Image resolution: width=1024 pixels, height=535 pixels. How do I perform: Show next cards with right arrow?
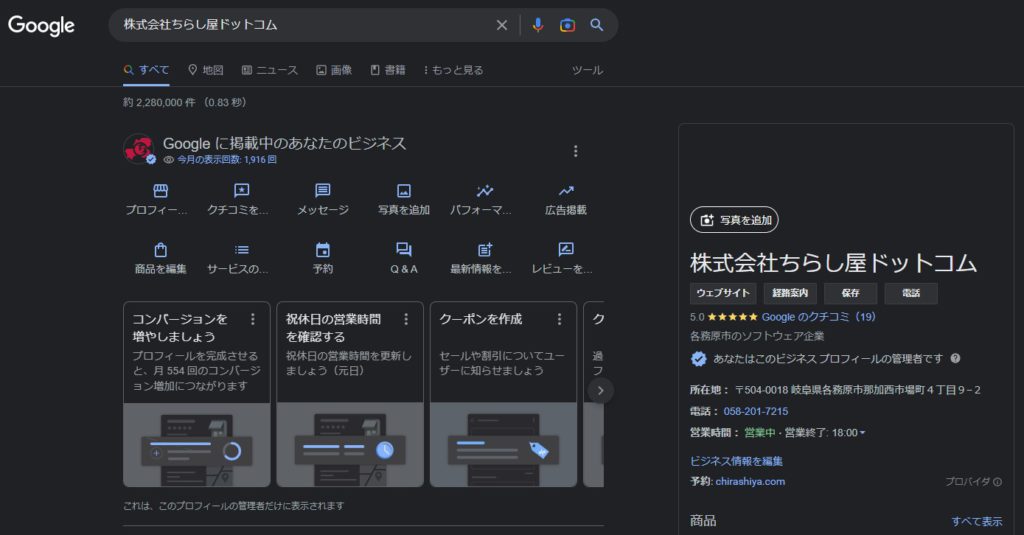(600, 391)
